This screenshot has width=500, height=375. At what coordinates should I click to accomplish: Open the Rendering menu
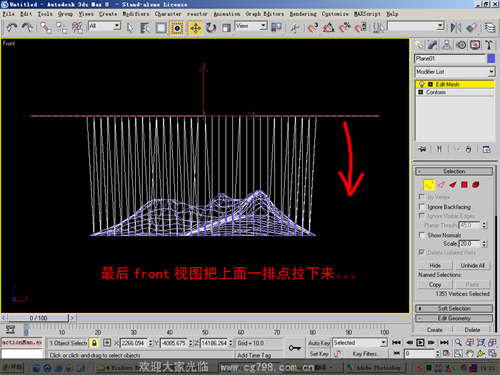pyautogui.click(x=303, y=14)
